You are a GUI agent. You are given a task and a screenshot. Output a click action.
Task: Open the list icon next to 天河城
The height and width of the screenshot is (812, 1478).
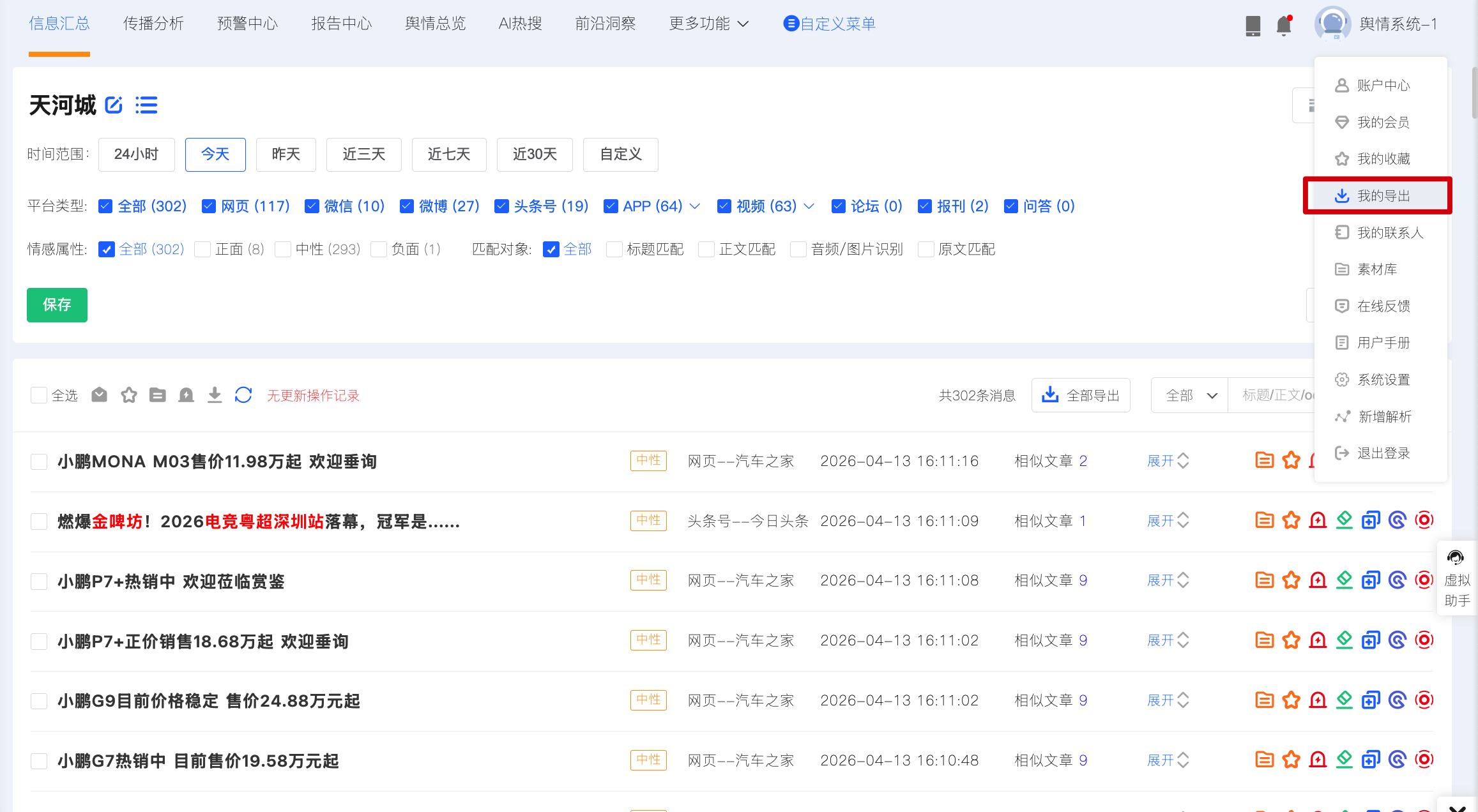click(146, 105)
